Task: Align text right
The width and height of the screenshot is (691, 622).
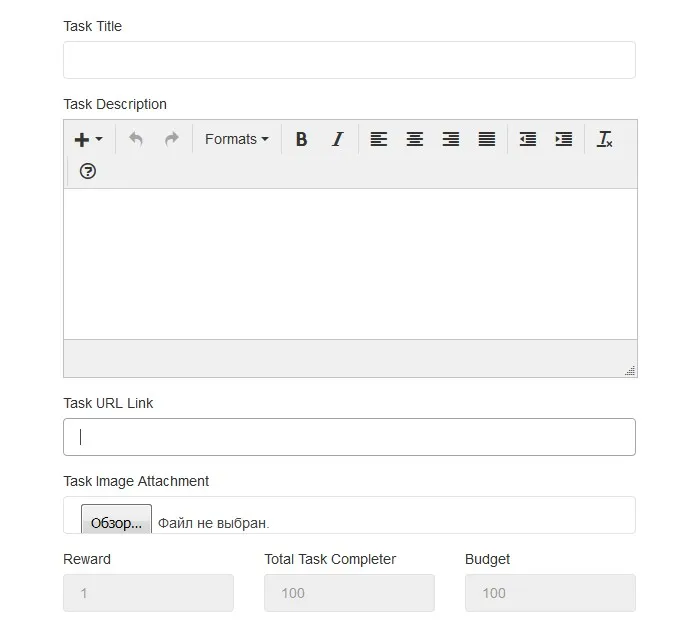Action: [451, 139]
